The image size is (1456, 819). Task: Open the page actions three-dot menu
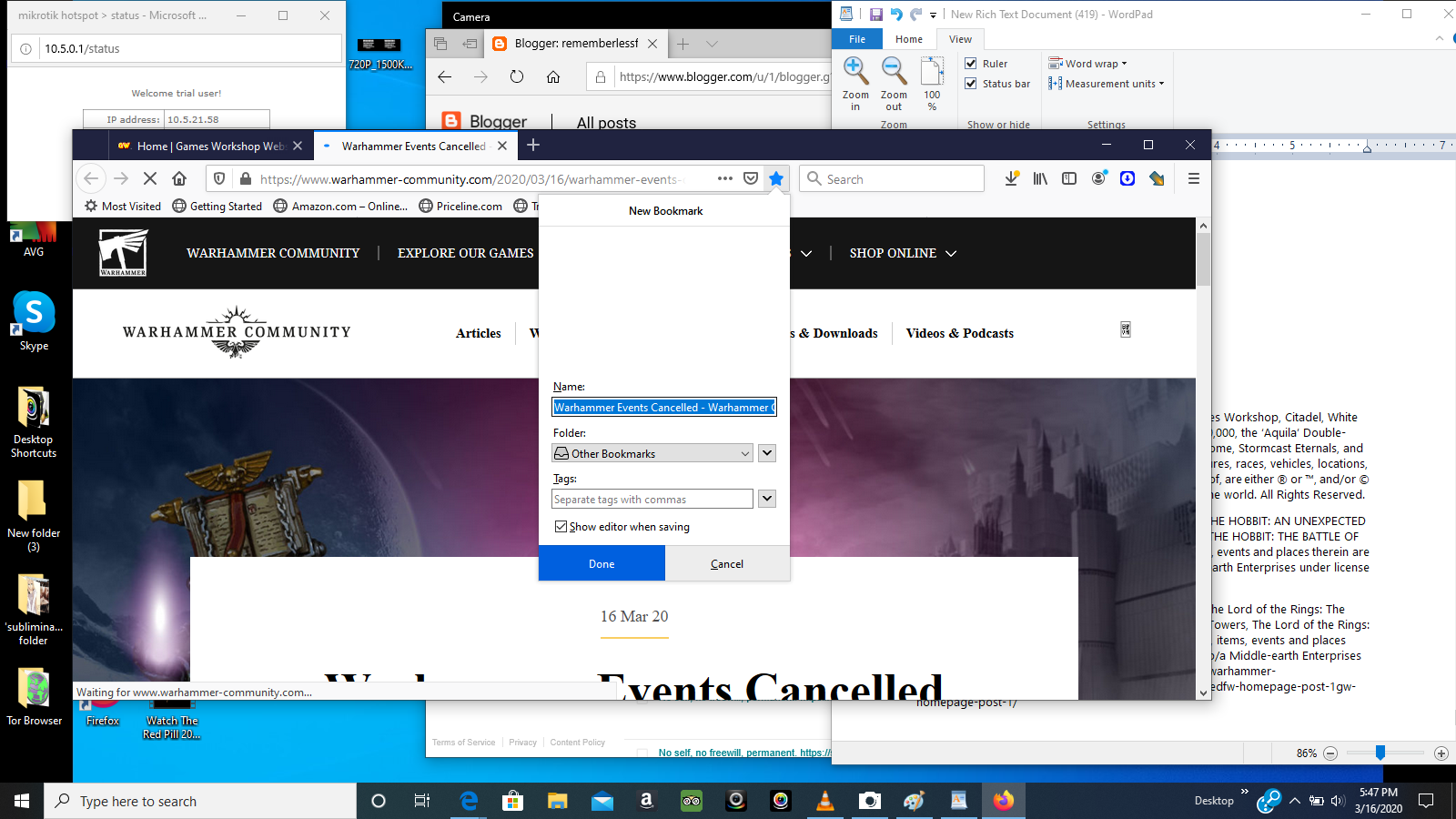[725, 179]
